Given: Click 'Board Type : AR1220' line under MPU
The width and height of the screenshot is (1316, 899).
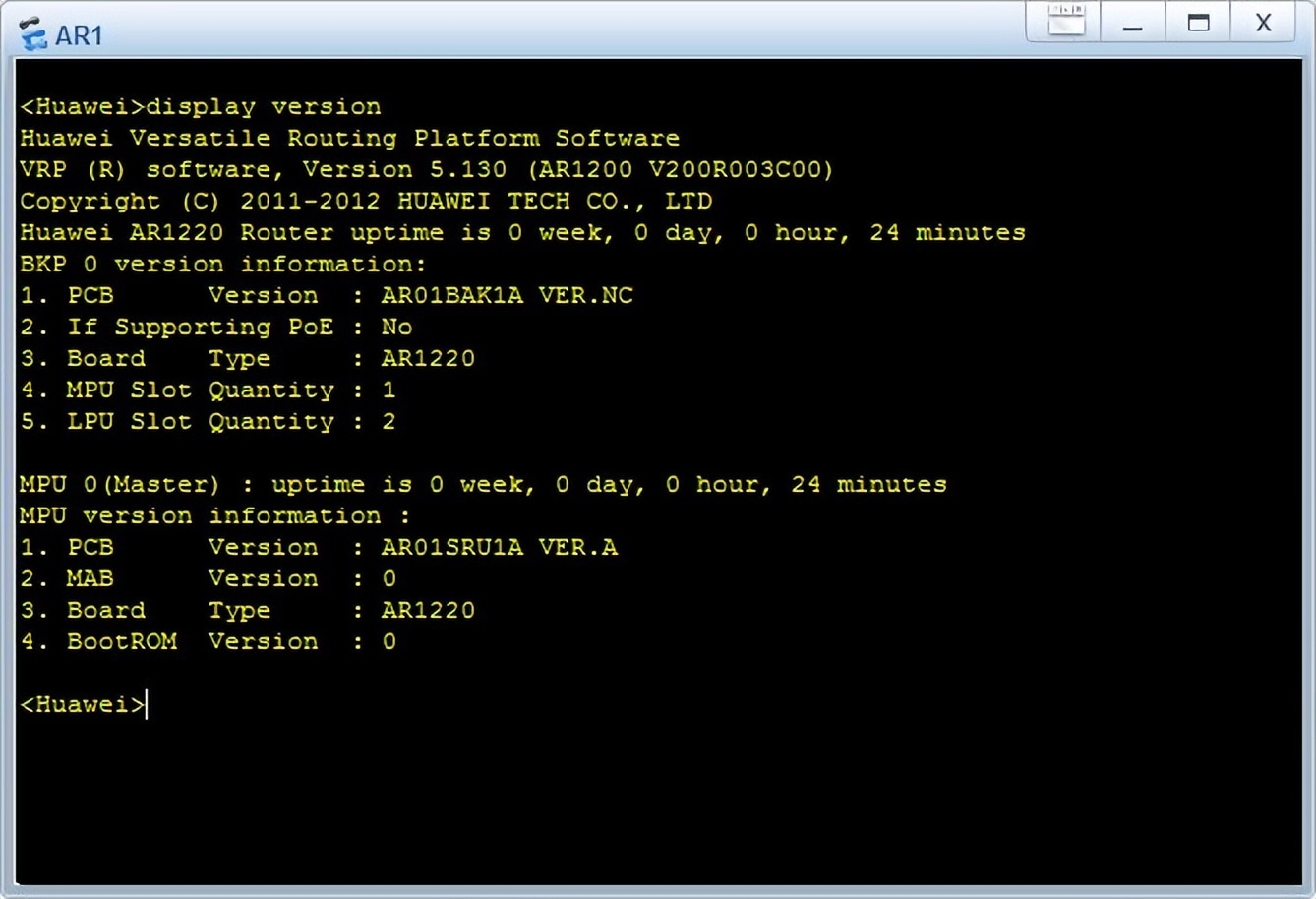Looking at the screenshot, I should pyautogui.click(x=247, y=610).
